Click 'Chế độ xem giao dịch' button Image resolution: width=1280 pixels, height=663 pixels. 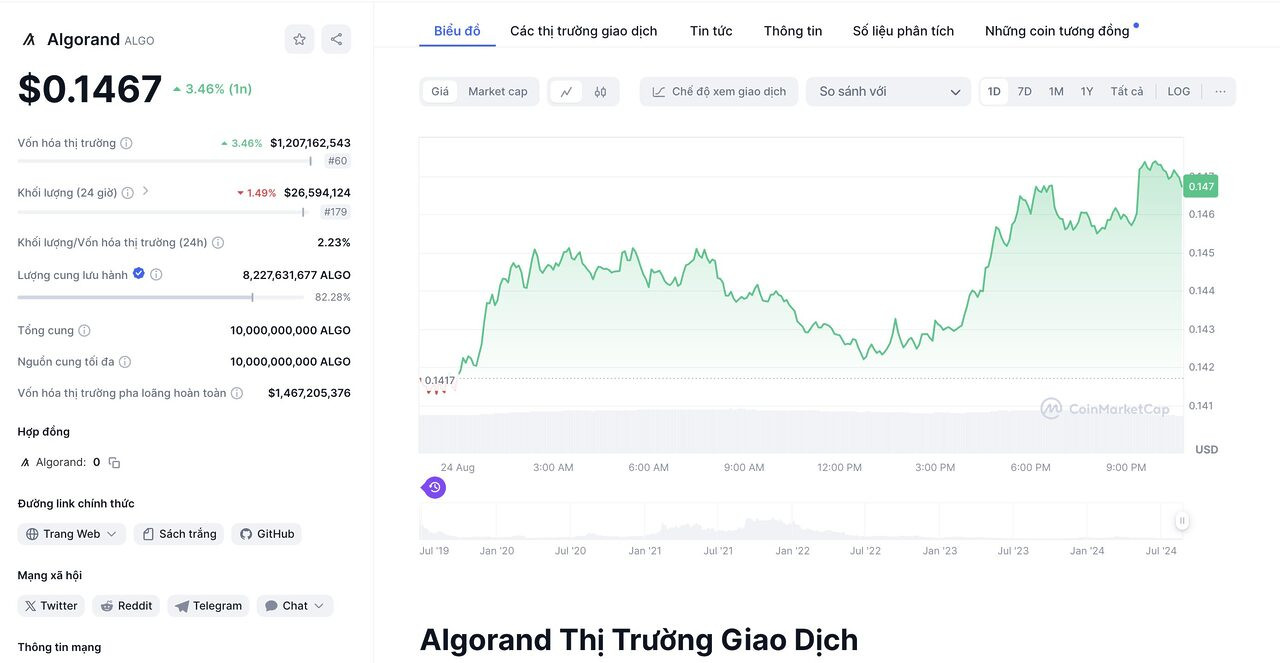722,90
